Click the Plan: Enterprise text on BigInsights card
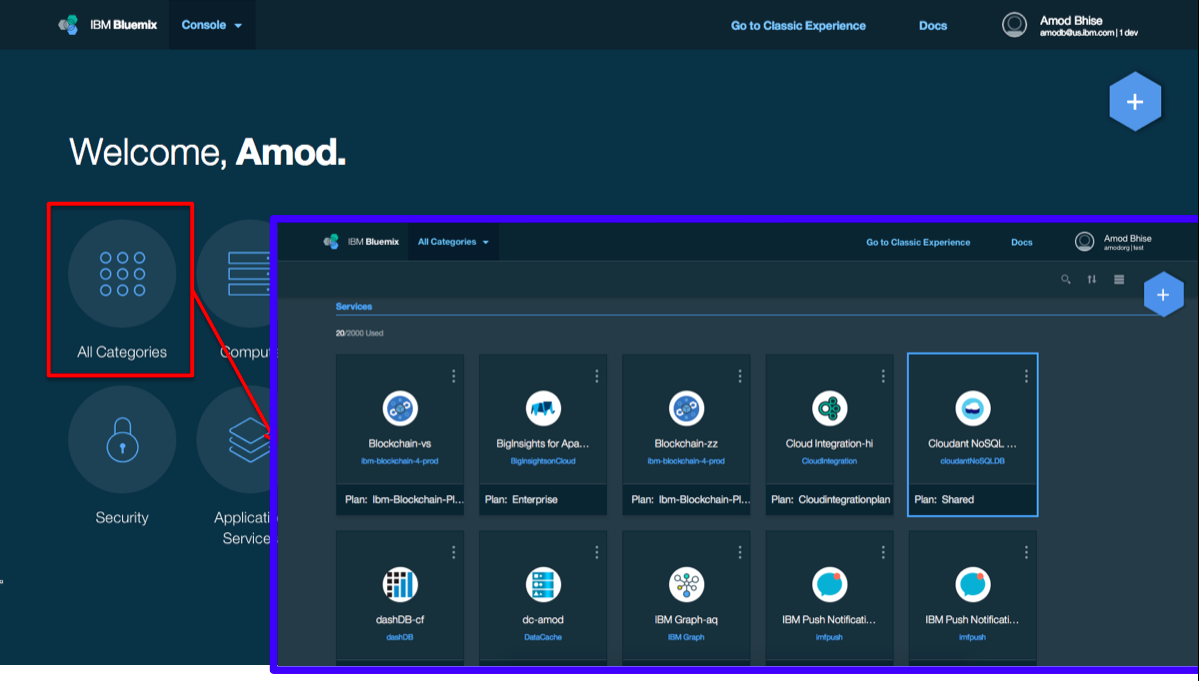This screenshot has width=1199, height=681. pos(522,499)
